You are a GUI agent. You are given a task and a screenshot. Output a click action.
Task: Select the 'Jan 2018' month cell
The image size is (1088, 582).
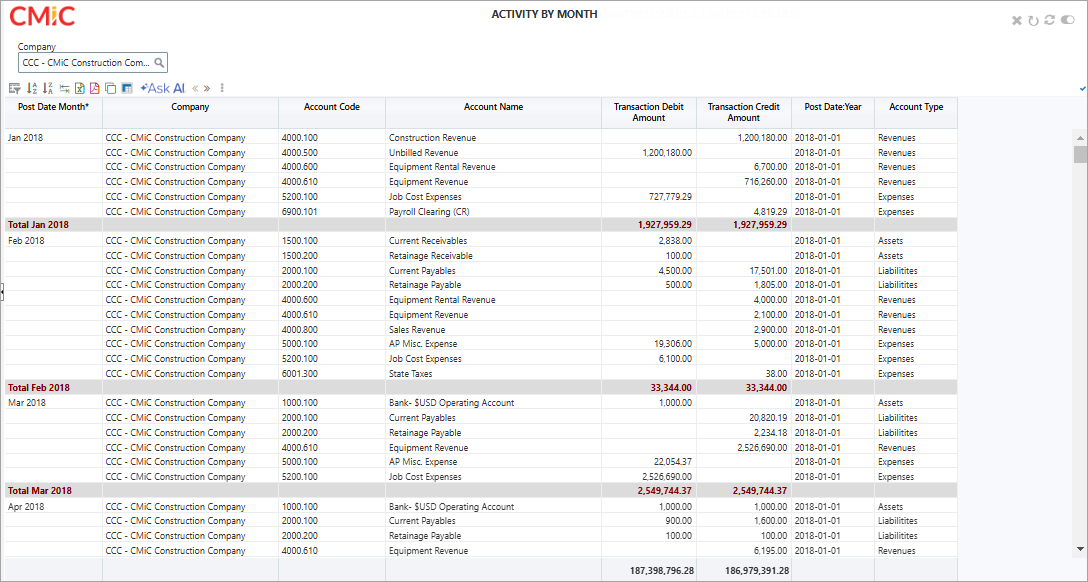26,137
